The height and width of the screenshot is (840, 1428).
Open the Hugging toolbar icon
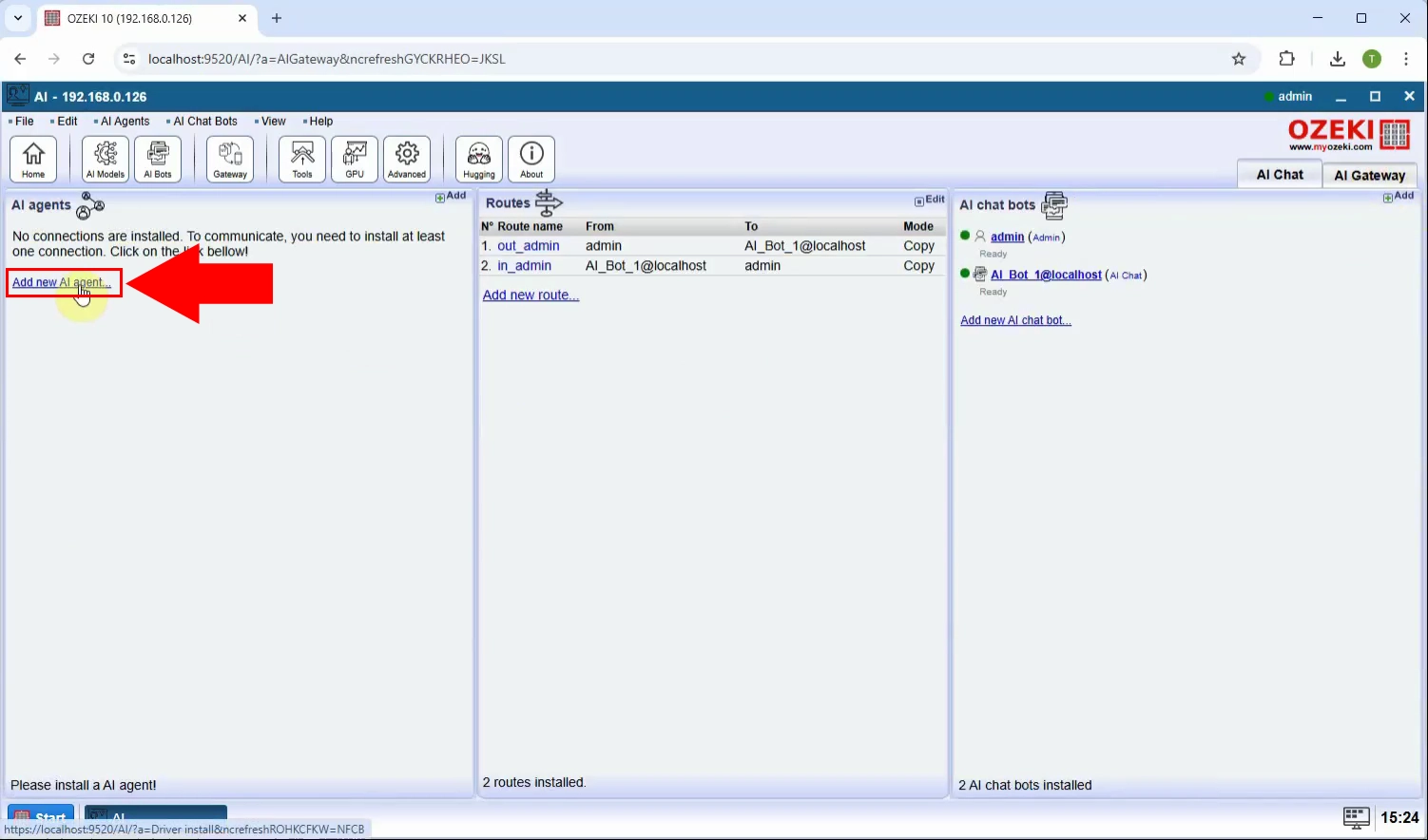coord(479,159)
